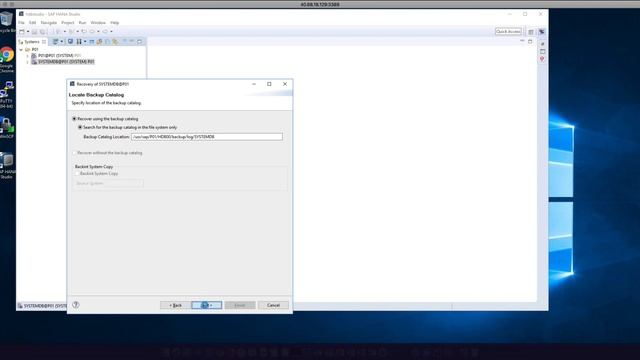Click the 'Specify location of the backup catalog' text

tap(106, 103)
